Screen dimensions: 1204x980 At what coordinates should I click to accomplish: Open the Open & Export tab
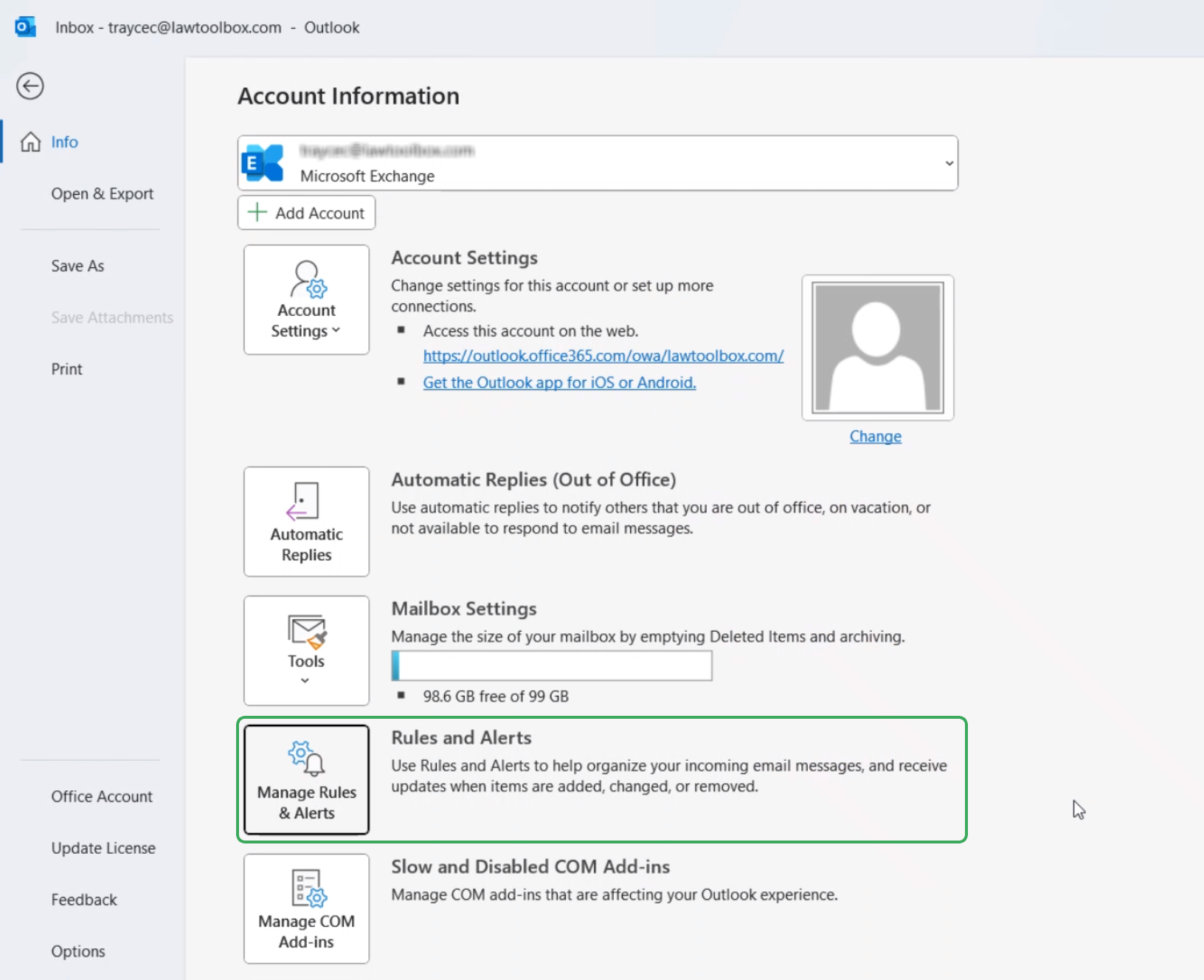click(103, 193)
